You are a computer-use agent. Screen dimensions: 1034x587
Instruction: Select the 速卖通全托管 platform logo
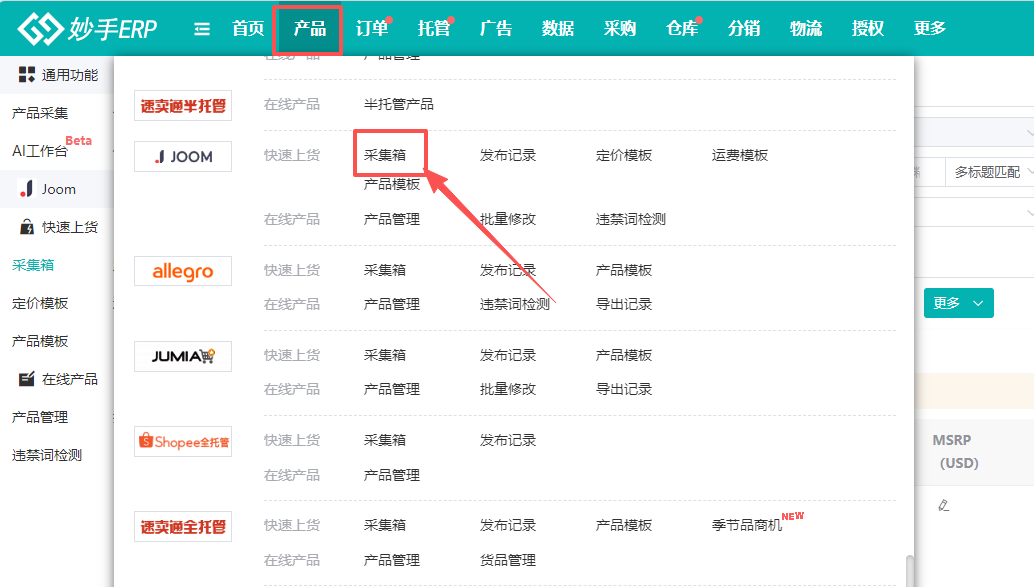[x=183, y=526]
